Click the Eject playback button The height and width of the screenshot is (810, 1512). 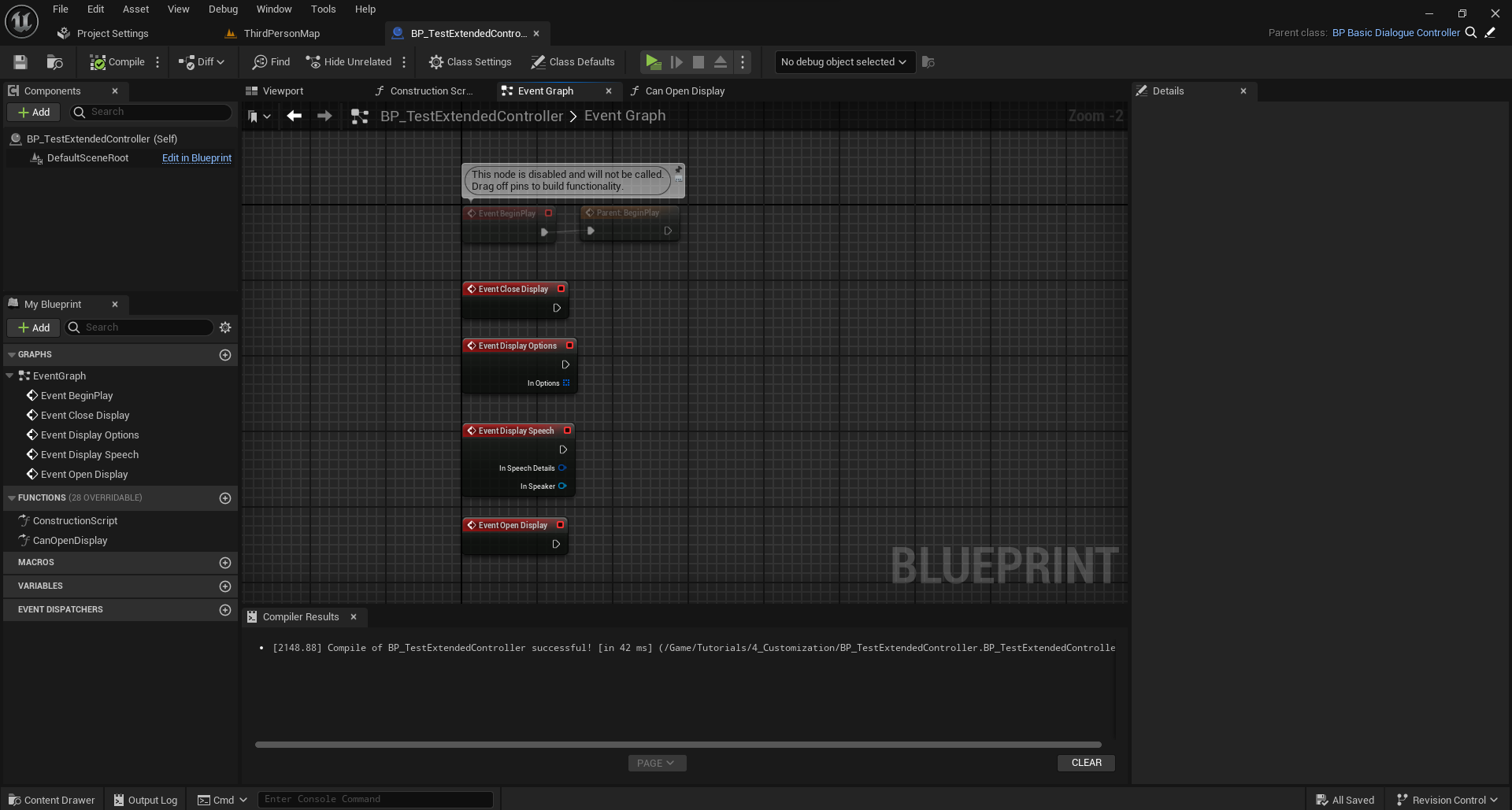tap(721, 62)
